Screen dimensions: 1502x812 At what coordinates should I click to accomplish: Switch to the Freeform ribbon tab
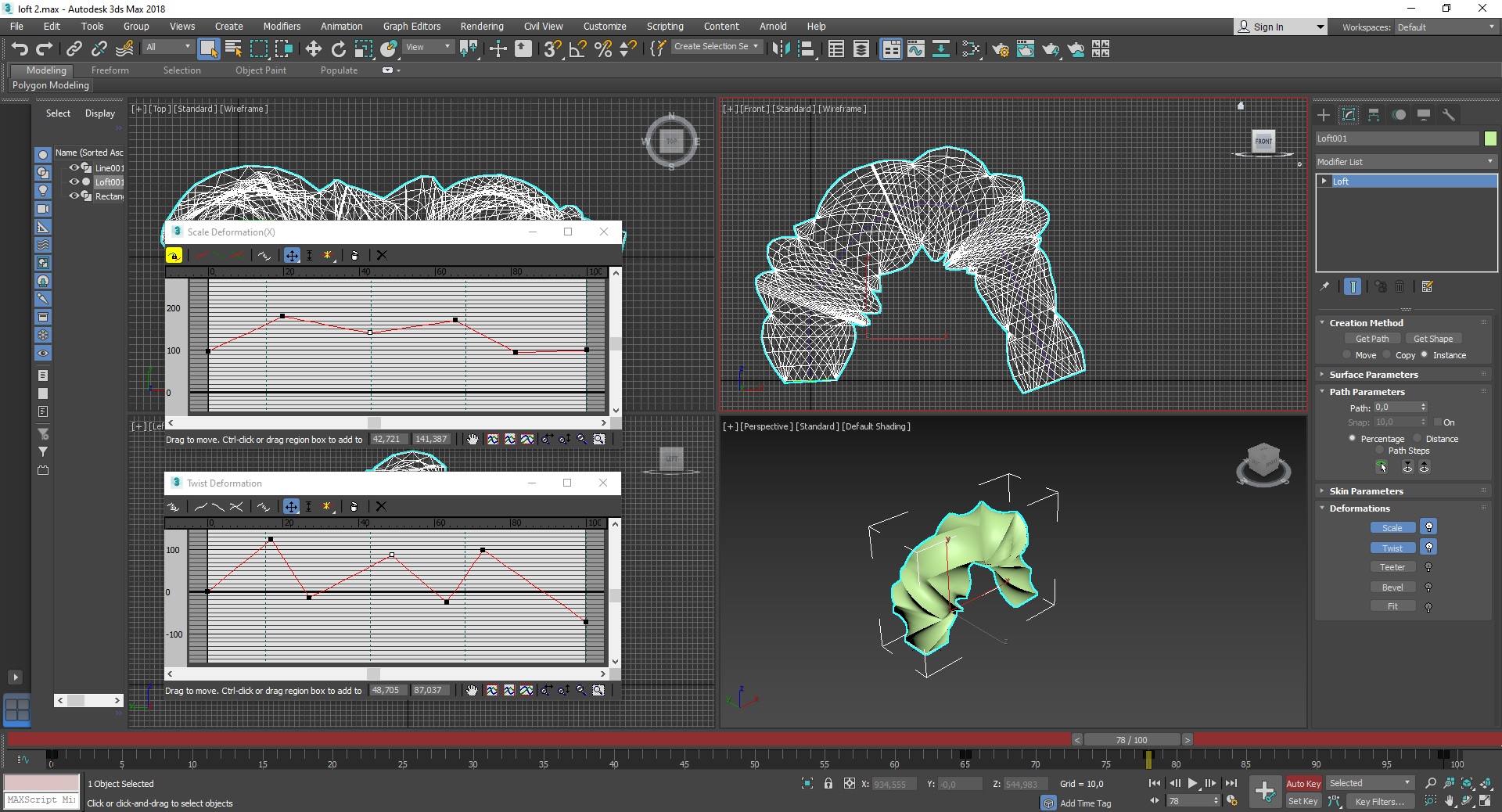(110, 70)
